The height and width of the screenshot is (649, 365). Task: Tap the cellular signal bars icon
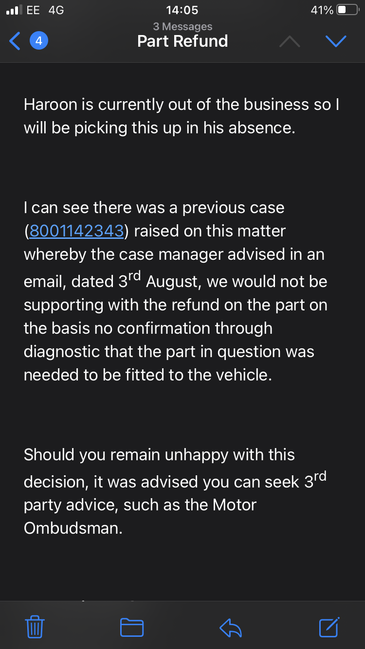(x=14, y=10)
